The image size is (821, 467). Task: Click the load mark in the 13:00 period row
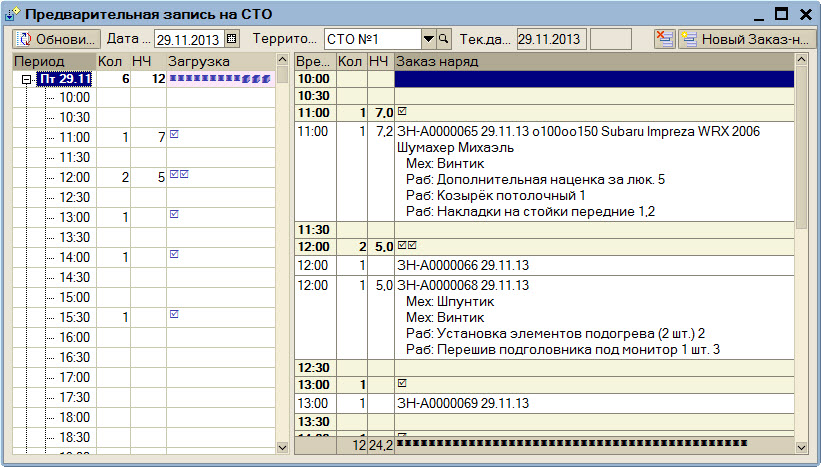coord(174,214)
